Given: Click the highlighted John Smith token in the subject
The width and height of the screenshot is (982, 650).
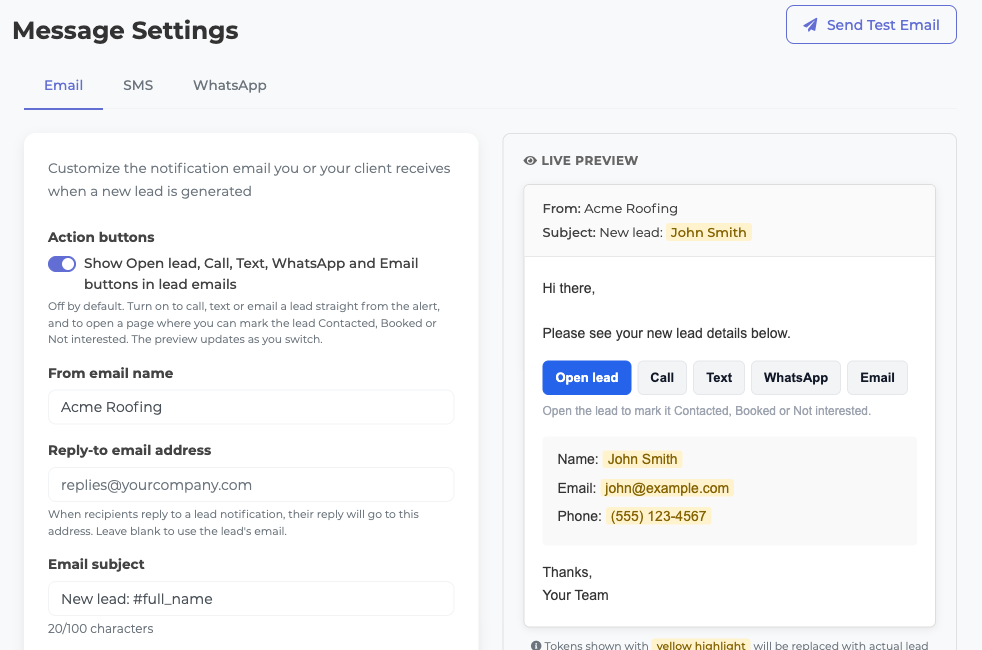Looking at the screenshot, I should pyautogui.click(x=708, y=232).
